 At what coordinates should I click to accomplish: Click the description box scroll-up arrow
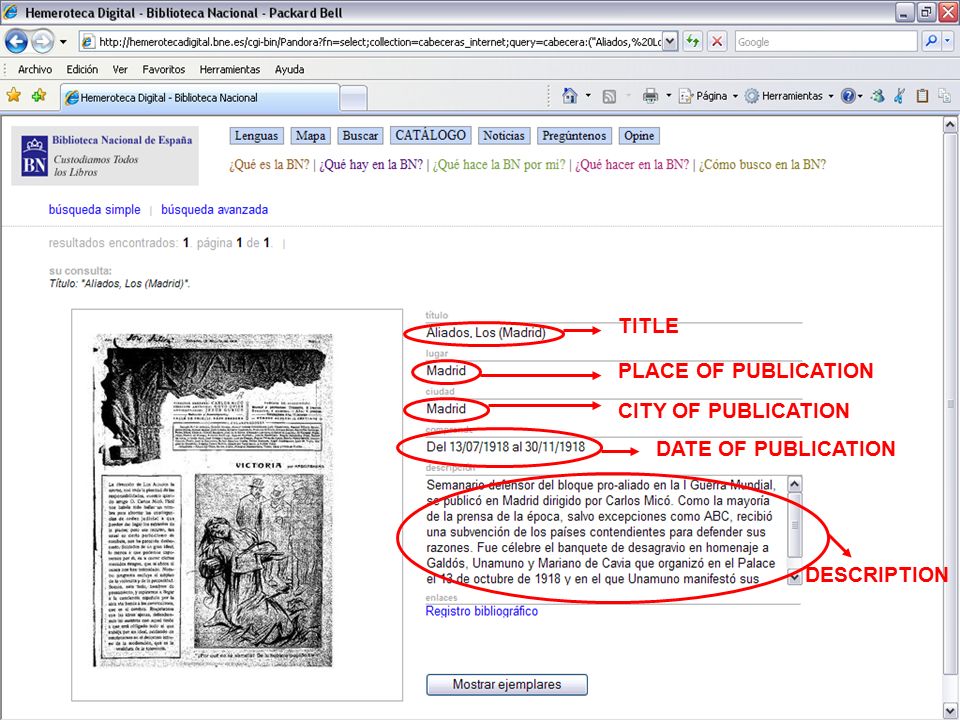pyautogui.click(x=794, y=484)
